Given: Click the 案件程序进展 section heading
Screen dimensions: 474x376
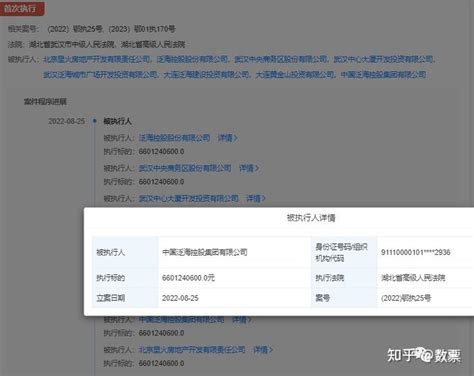Looking at the screenshot, I should tap(45, 102).
